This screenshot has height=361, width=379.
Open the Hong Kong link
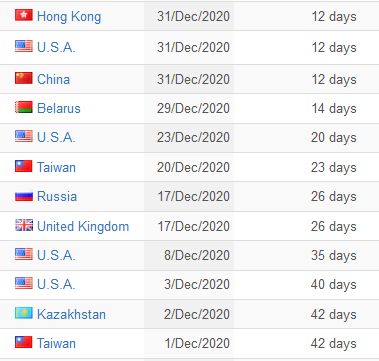69,17
